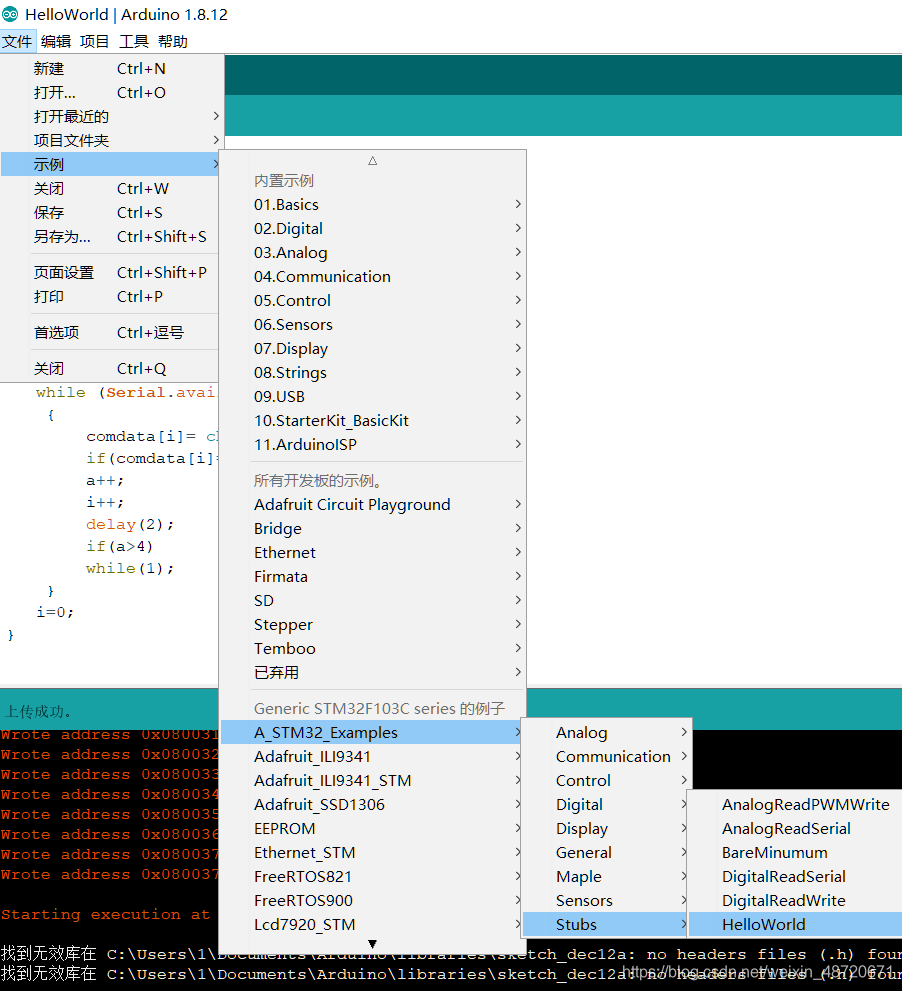902x991 pixels.
Task: Select the A_STM32_Examples entry
Action: coord(372,733)
